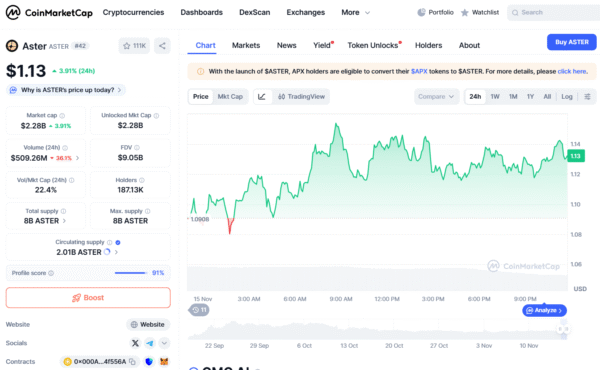
Task: Click the CoinMarketCap logo
Action: 49,13
